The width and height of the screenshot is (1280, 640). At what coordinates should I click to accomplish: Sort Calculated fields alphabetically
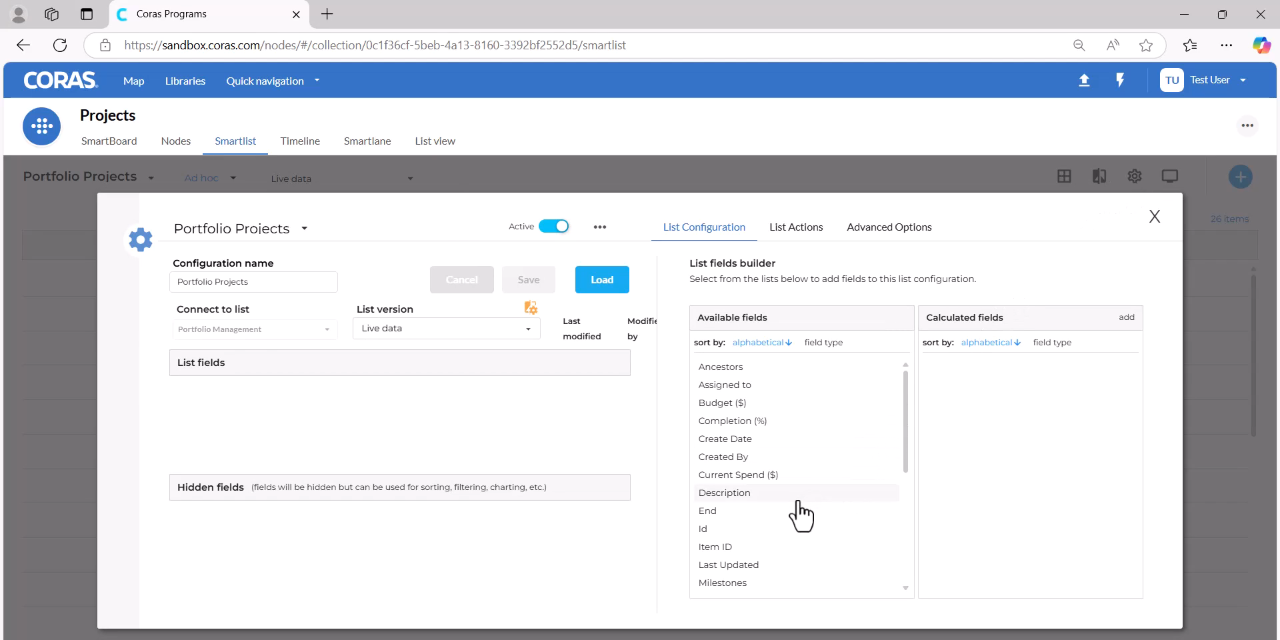coord(991,342)
